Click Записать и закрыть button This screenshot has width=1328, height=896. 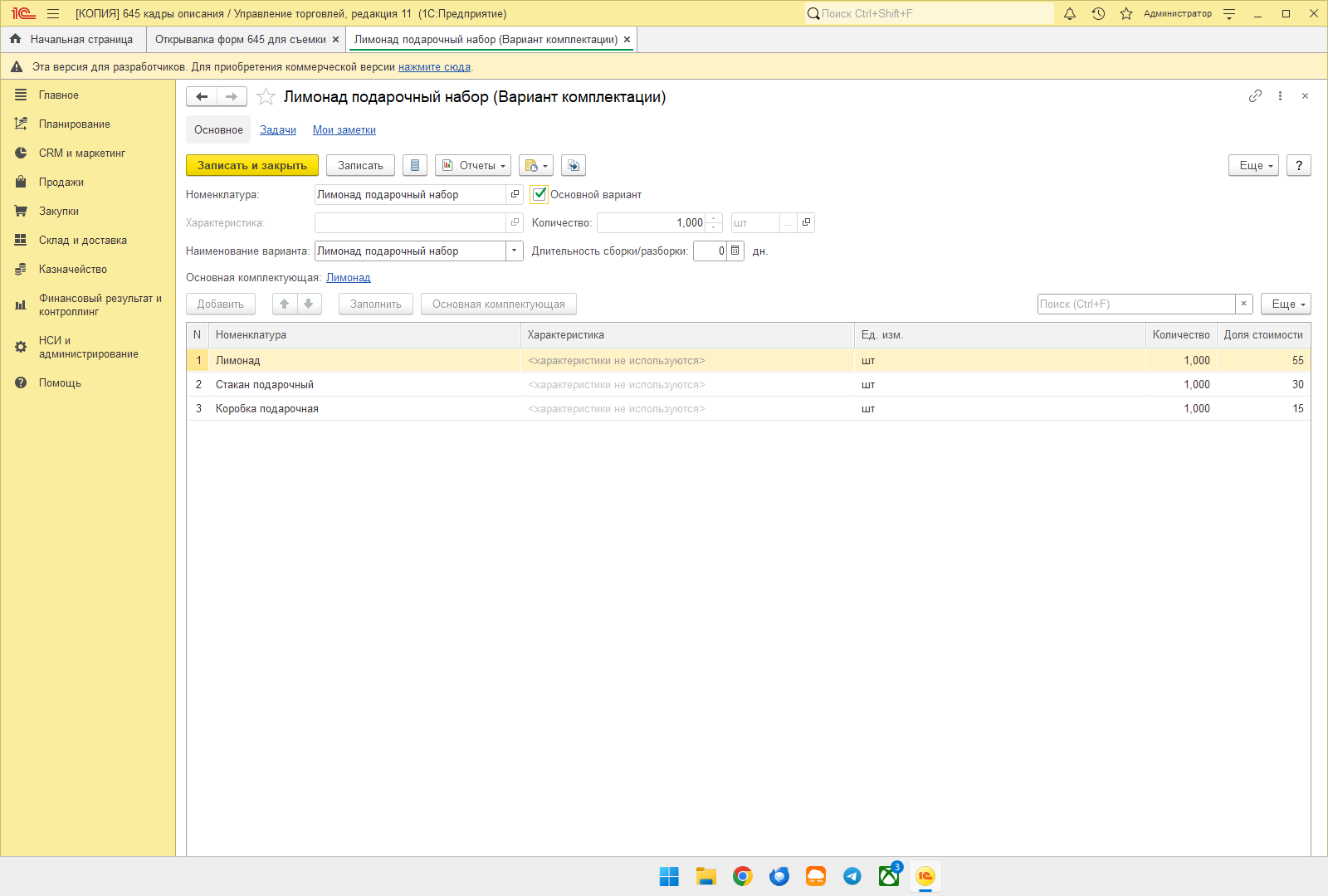pyautogui.click(x=252, y=166)
